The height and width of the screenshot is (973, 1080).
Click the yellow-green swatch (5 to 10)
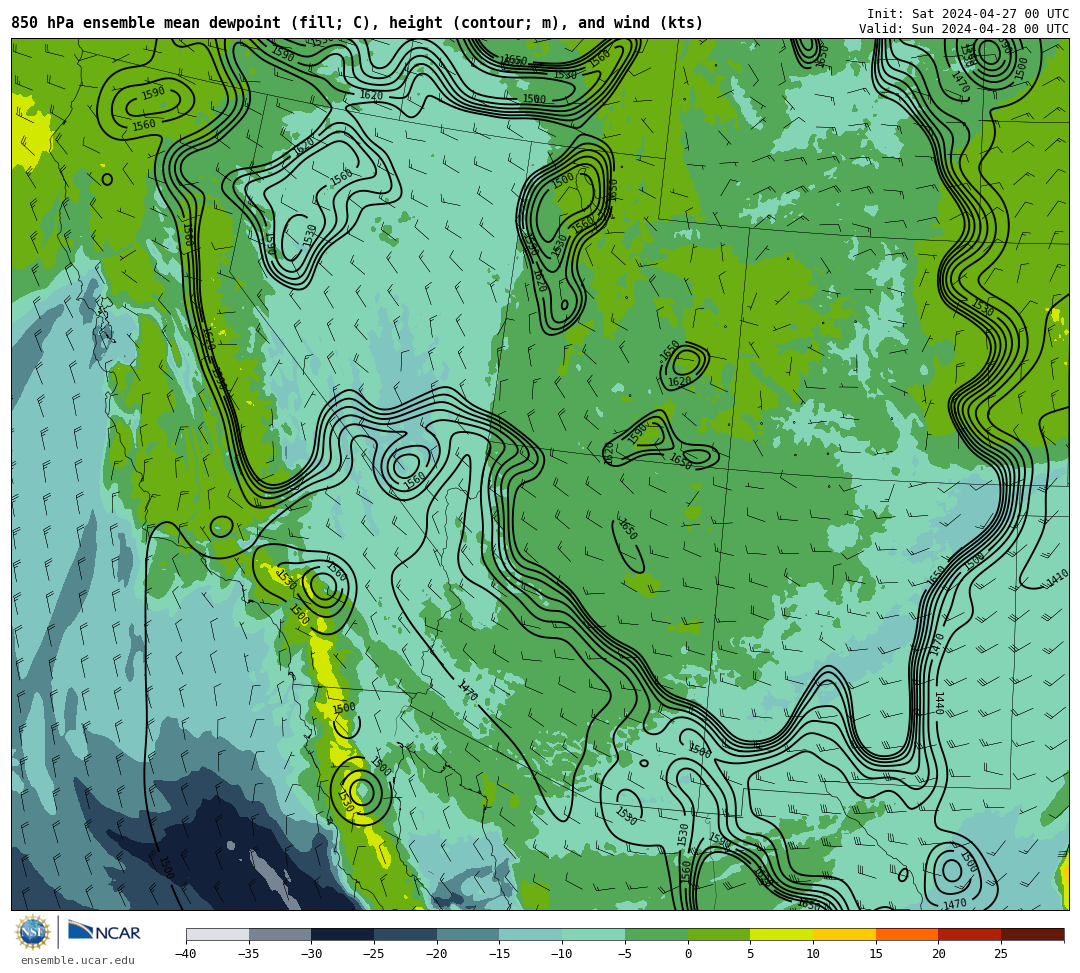point(782,934)
